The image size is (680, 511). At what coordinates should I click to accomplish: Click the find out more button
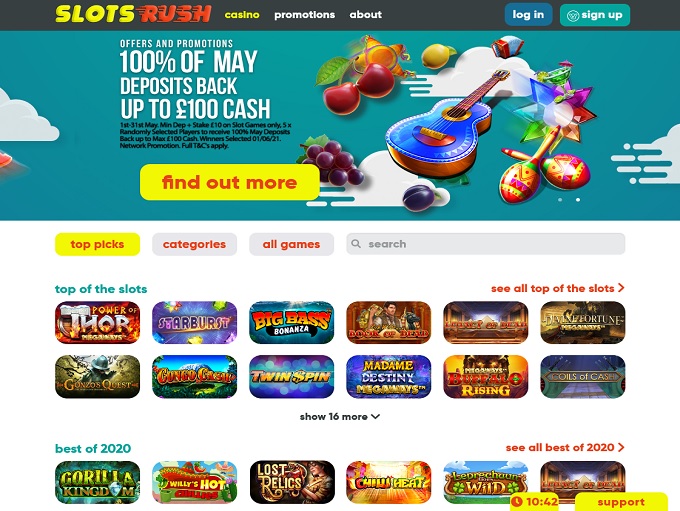[x=229, y=182]
